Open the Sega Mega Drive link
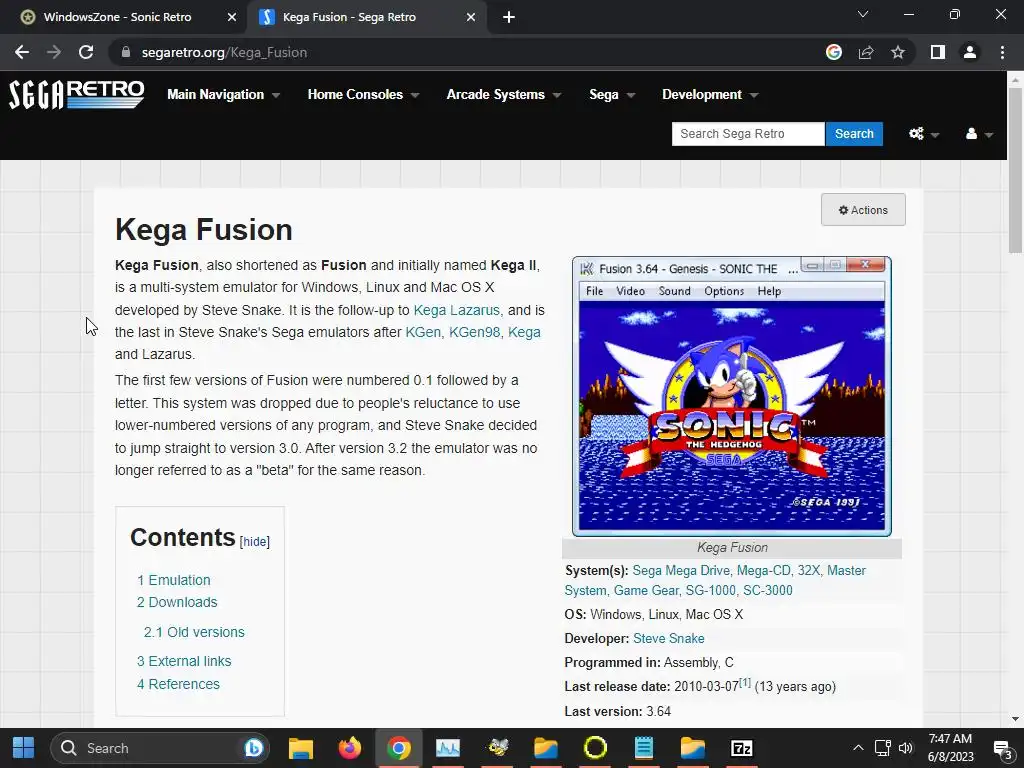 click(x=681, y=571)
